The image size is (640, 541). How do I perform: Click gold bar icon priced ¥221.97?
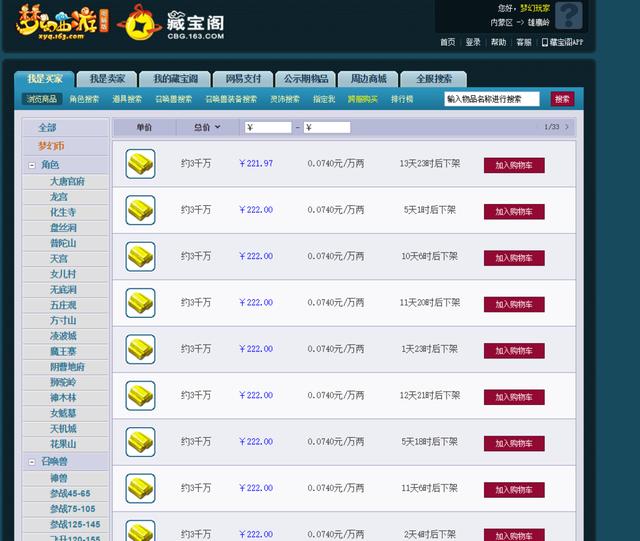pos(140,164)
